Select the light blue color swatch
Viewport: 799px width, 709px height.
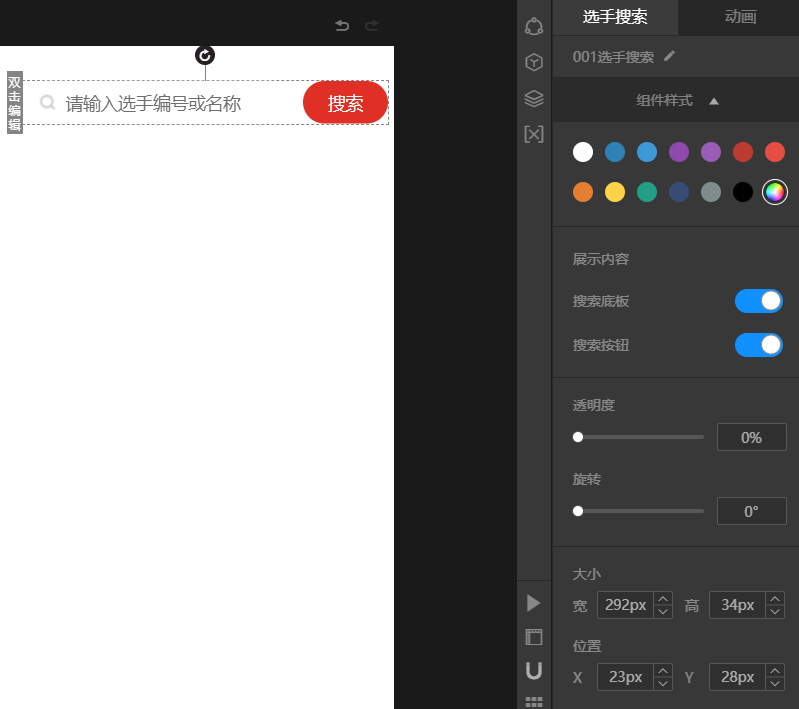point(647,152)
